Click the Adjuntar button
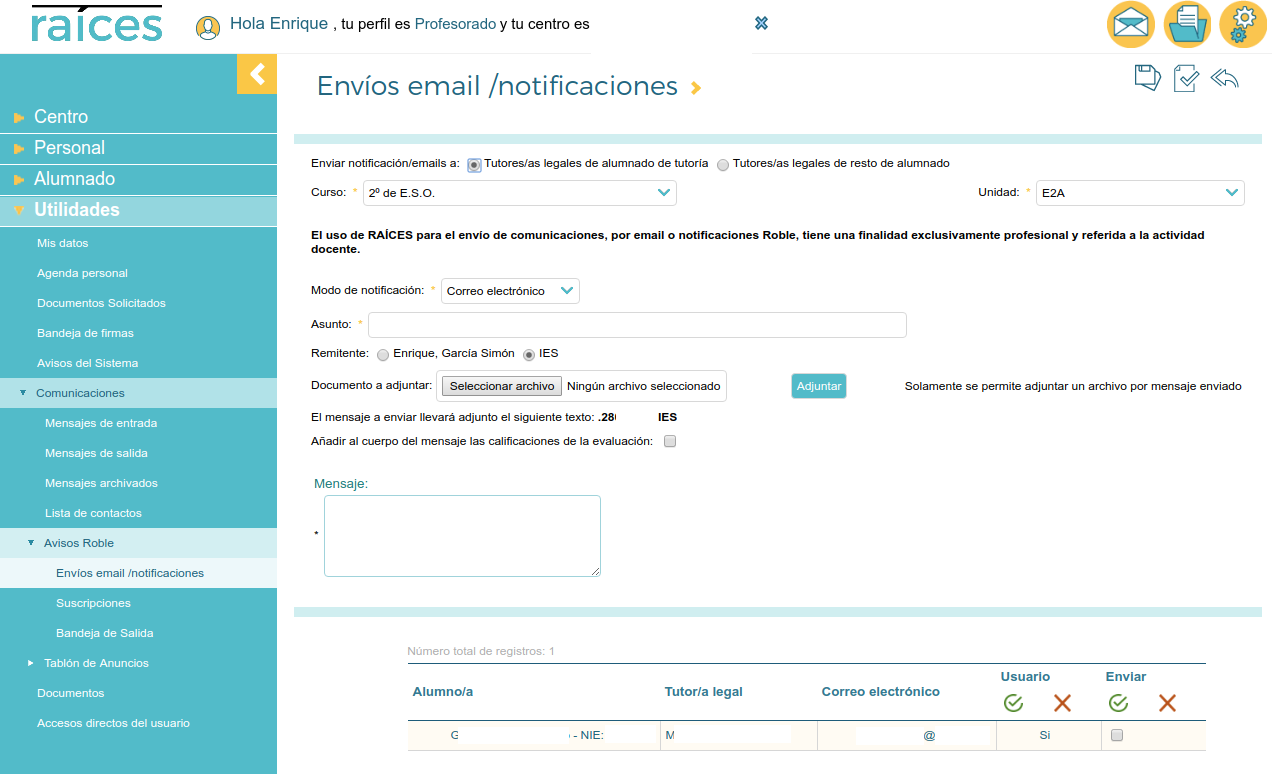Screen dimensions: 1272x774 818,385
